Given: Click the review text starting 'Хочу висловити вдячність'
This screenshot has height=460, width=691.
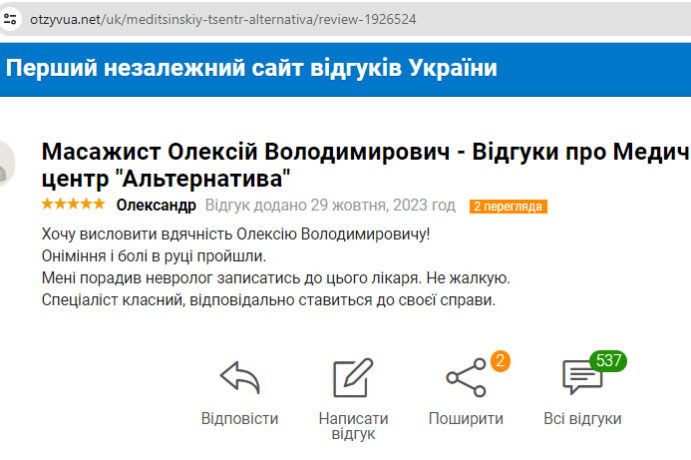Looking at the screenshot, I should pos(236,235).
